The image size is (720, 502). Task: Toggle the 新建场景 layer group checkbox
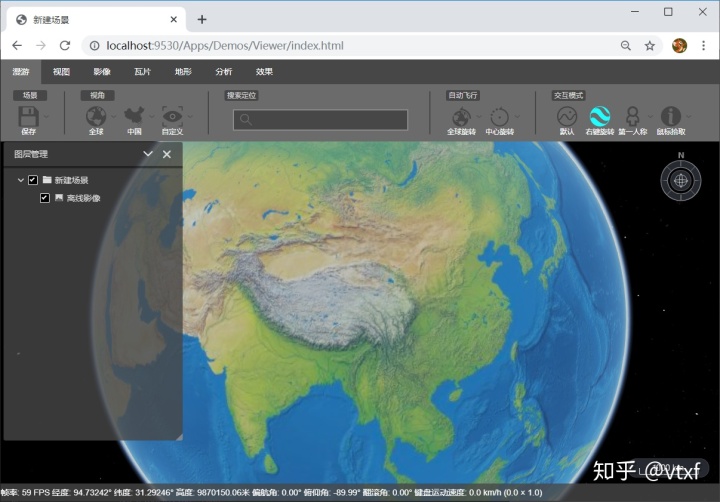[33, 180]
